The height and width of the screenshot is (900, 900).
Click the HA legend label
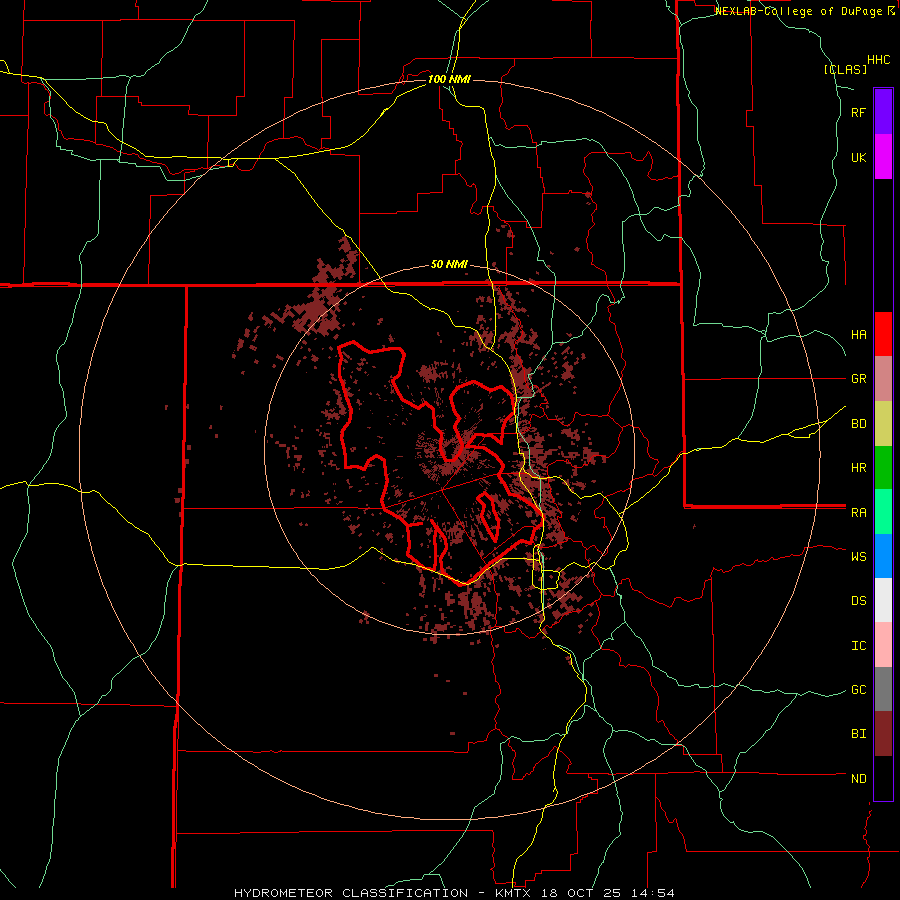pos(858,334)
